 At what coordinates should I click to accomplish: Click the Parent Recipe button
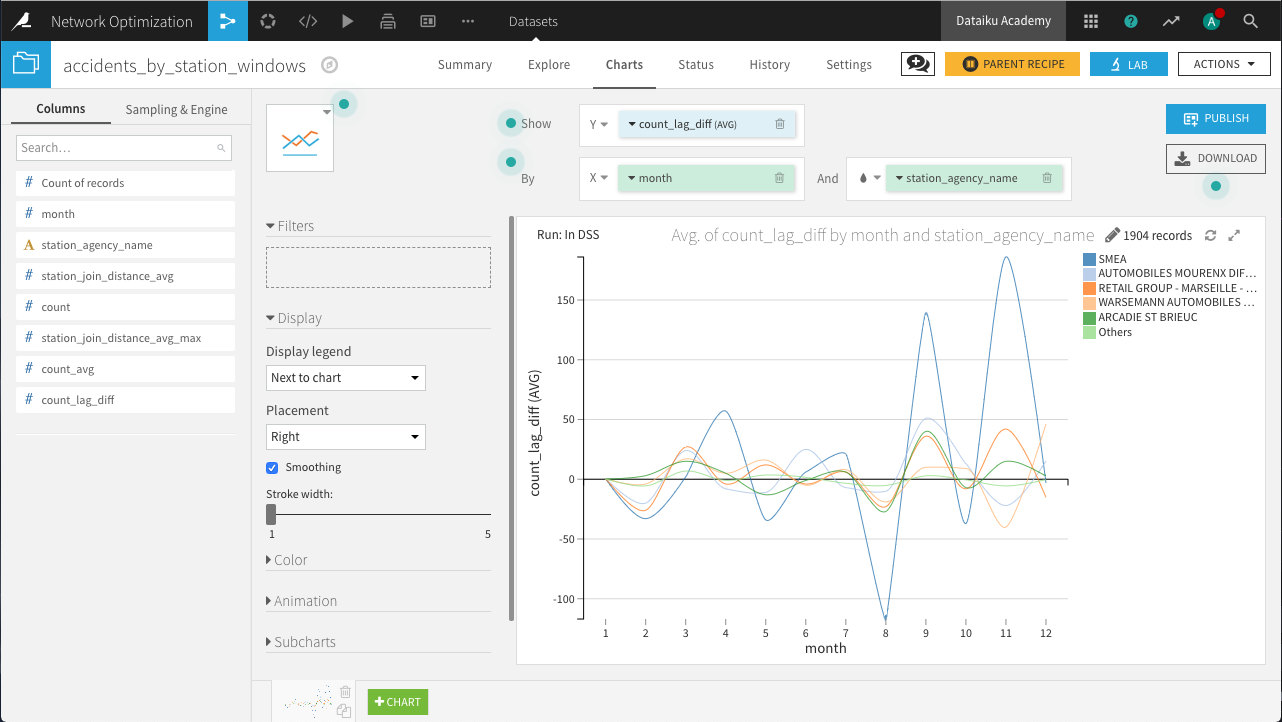point(1012,64)
